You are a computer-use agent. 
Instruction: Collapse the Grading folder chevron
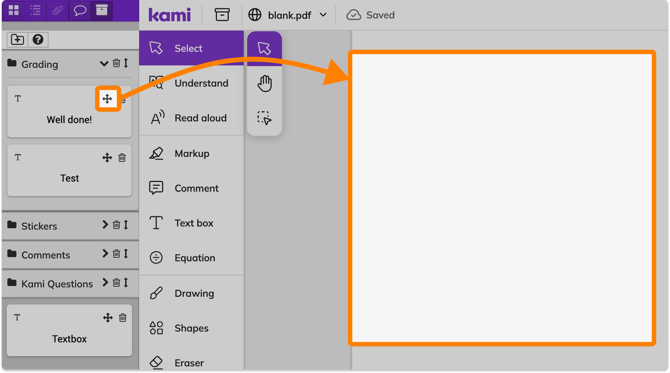(104, 64)
